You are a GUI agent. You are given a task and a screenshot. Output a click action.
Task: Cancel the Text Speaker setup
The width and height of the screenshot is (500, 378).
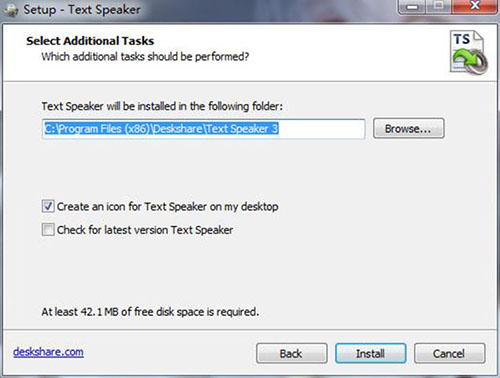tap(450, 353)
